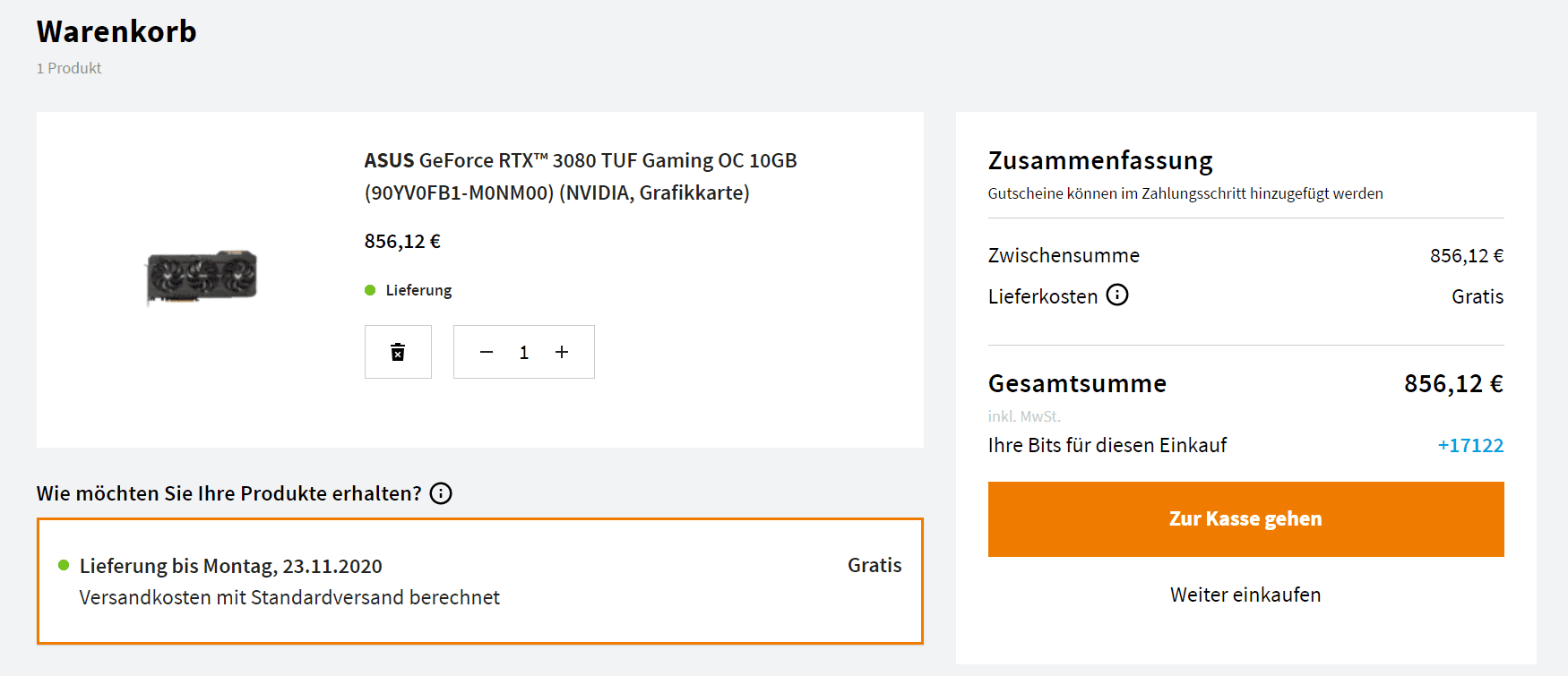This screenshot has width=1568, height=676.
Task: Click the quantity field showing 1
Action: pos(524,353)
